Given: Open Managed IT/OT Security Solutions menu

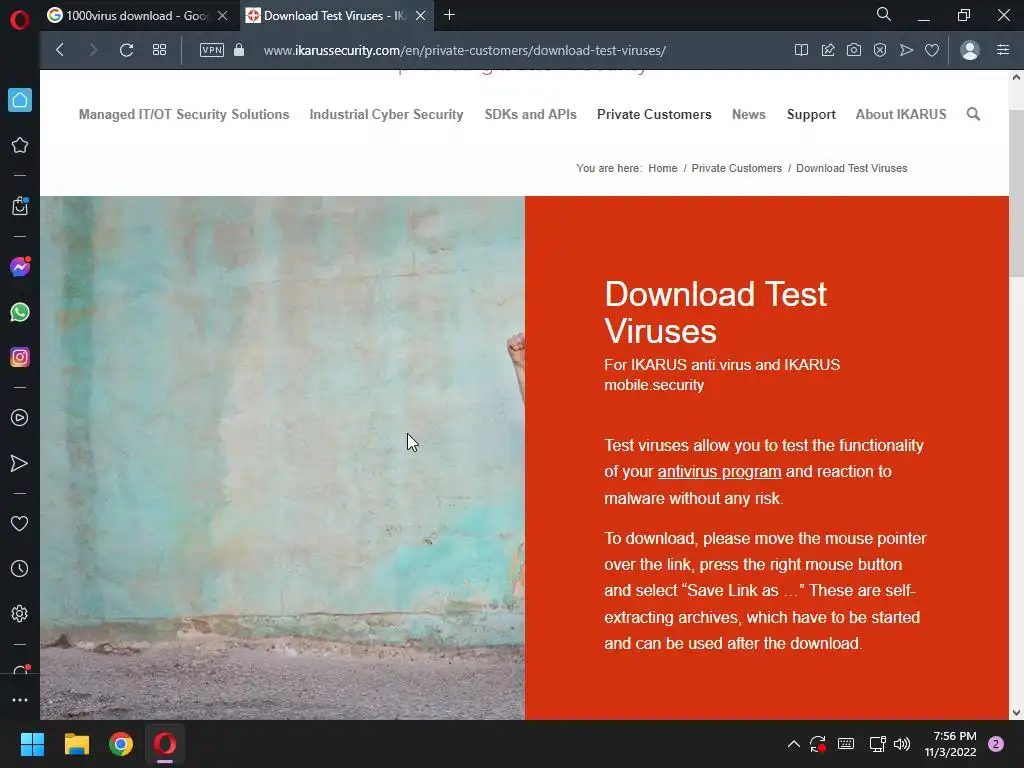Looking at the screenshot, I should tap(184, 114).
